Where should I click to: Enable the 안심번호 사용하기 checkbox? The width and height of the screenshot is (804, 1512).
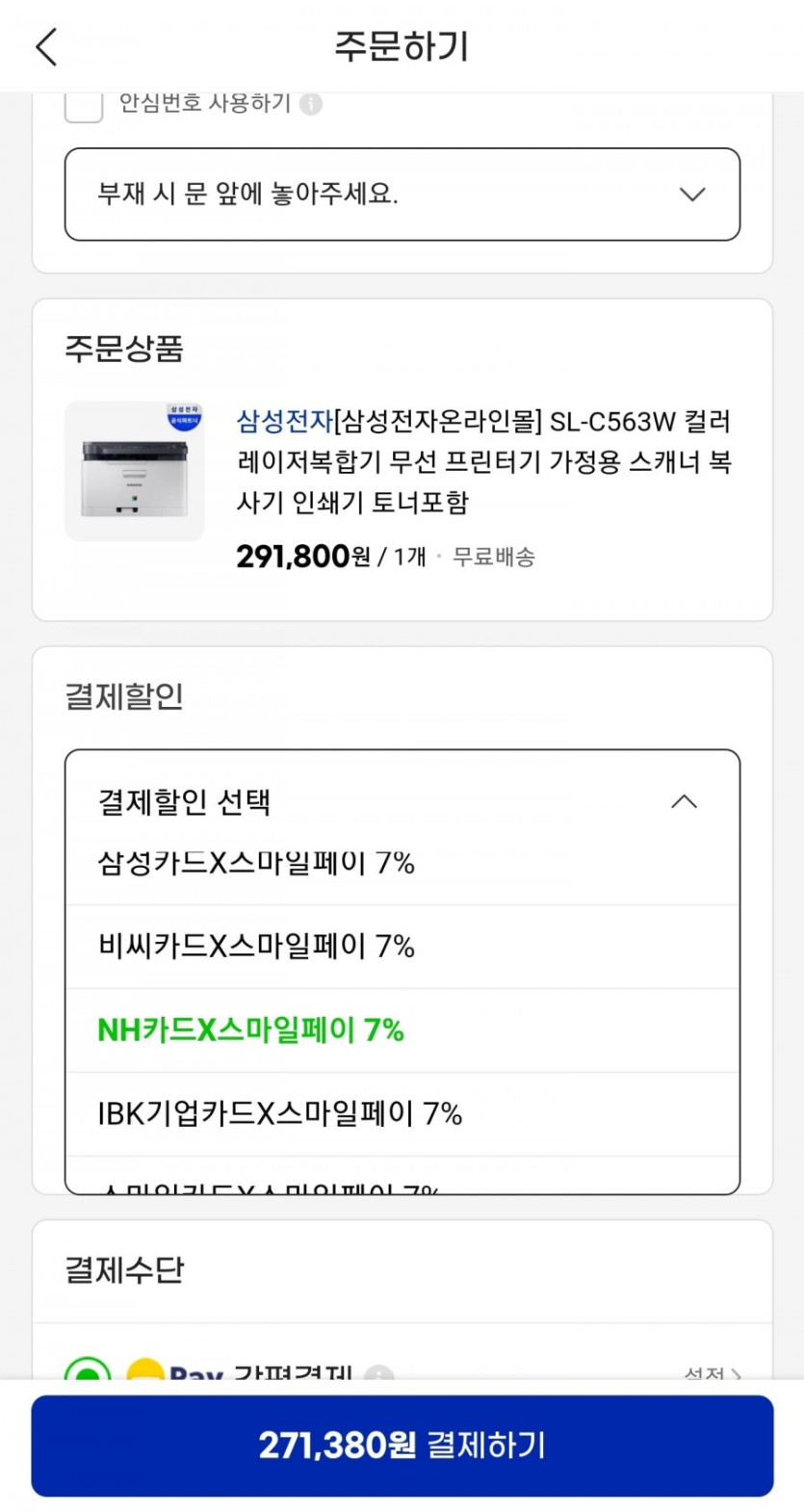click(84, 106)
